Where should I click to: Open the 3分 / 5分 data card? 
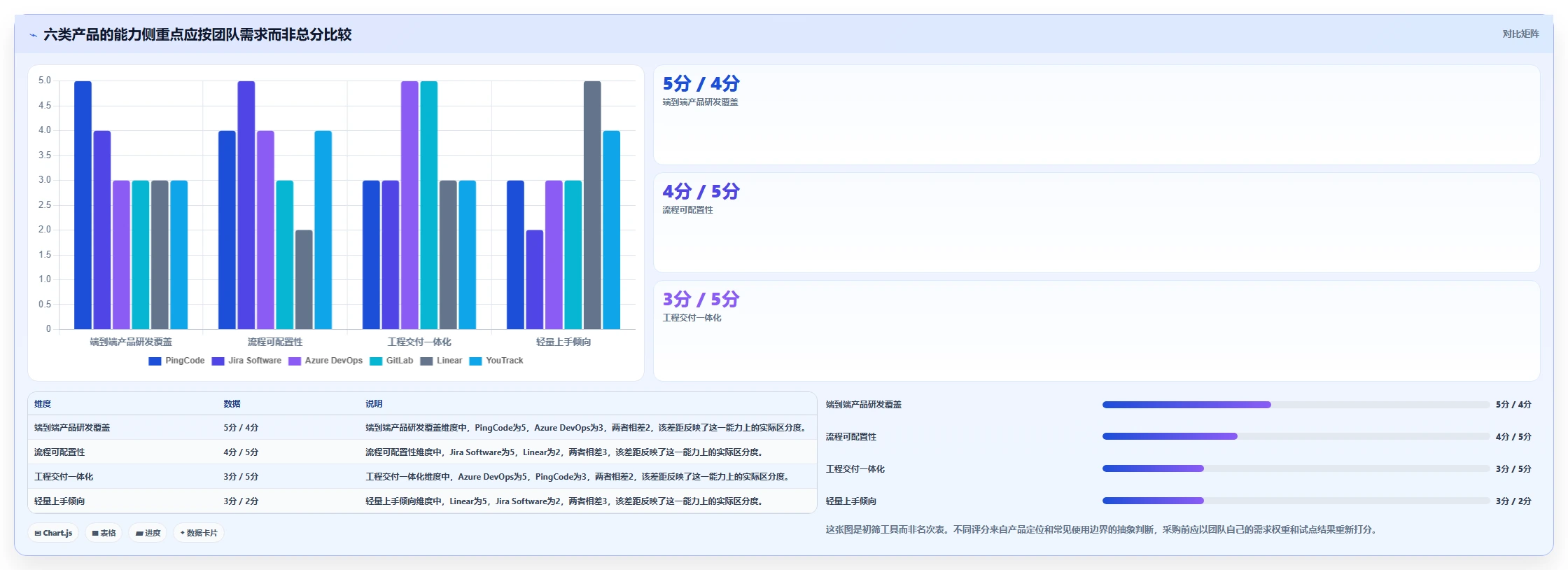click(x=1096, y=331)
